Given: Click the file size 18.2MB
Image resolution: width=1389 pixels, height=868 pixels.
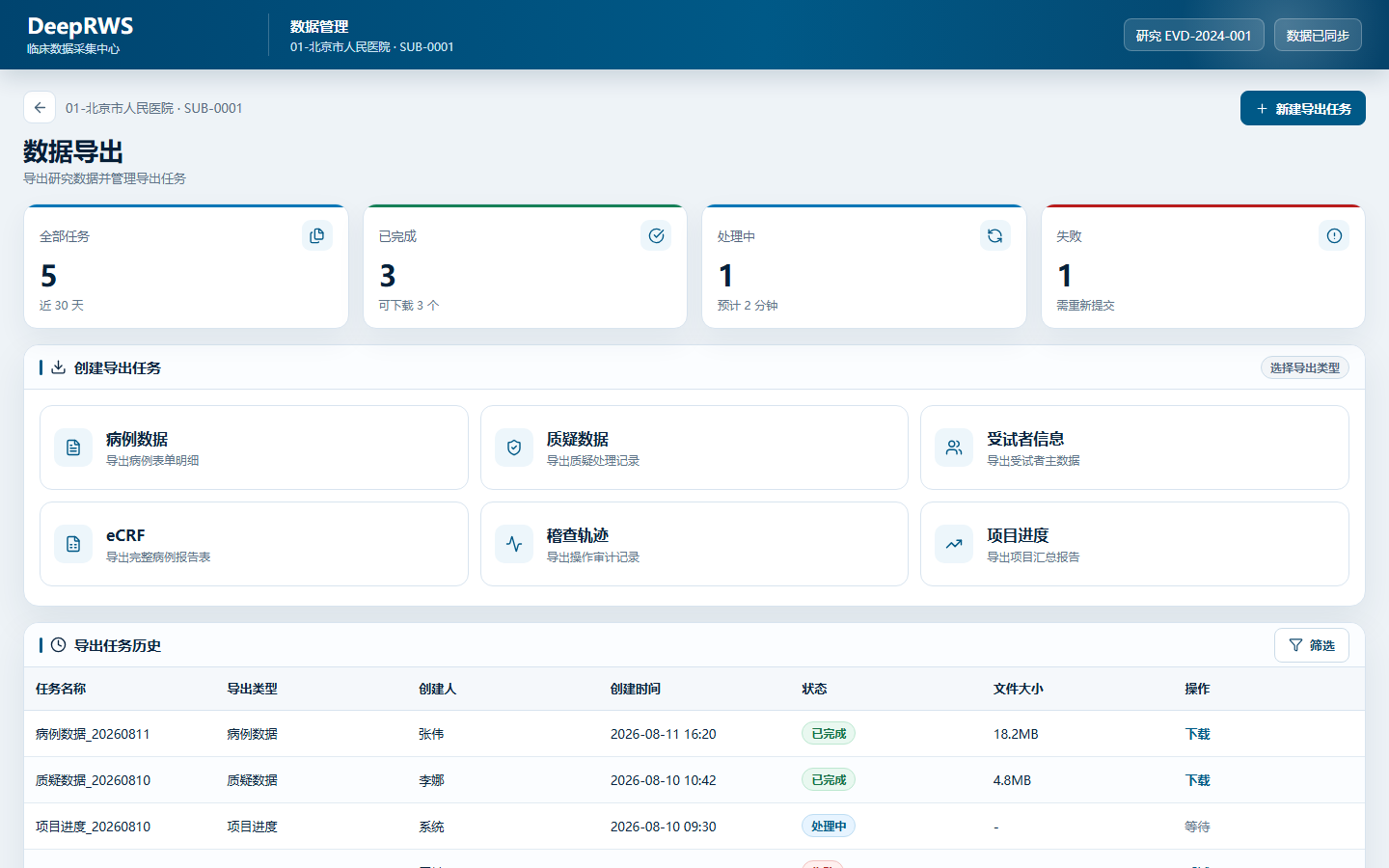Looking at the screenshot, I should [x=1016, y=734].
